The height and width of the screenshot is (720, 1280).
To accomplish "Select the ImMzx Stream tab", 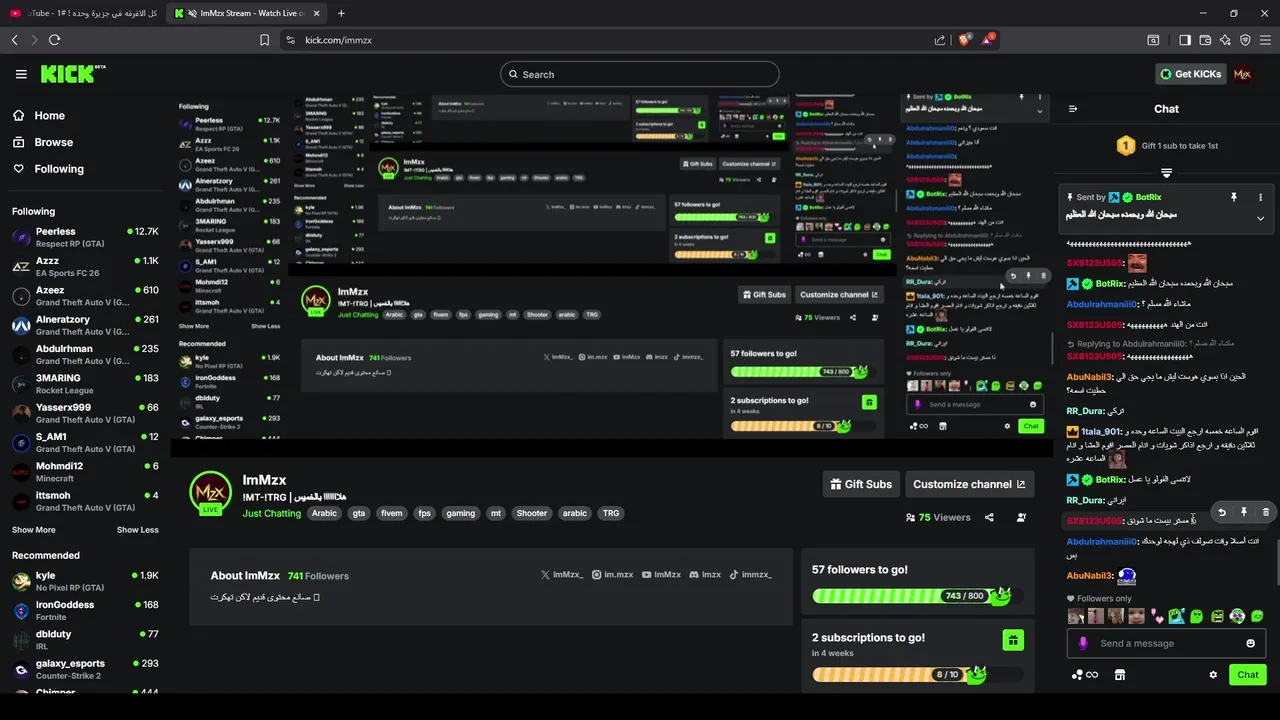I will click(245, 13).
